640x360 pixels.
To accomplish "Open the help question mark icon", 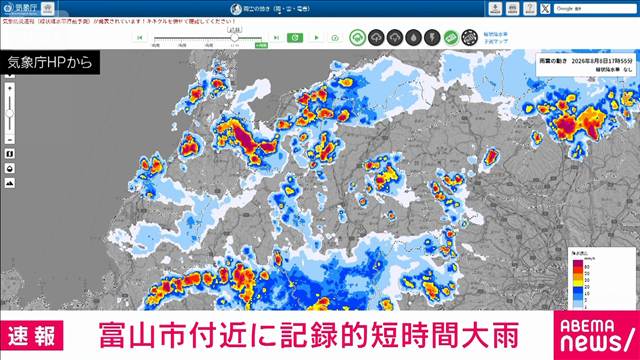I will pyautogui.click(x=529, y=9).
